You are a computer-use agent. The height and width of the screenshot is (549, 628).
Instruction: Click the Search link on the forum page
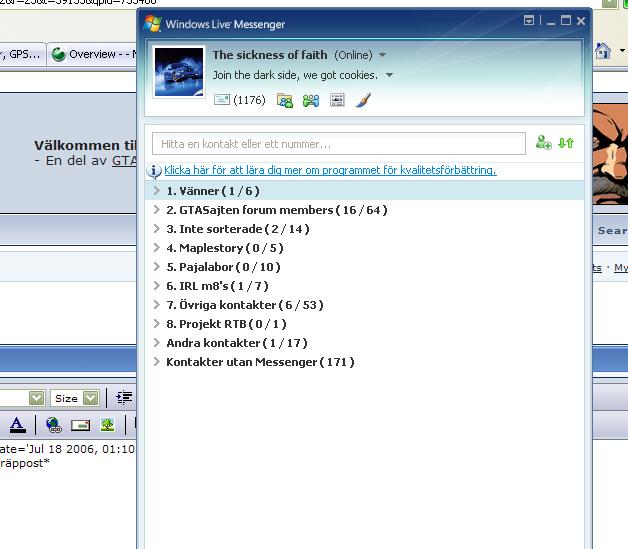coord(613,231)
